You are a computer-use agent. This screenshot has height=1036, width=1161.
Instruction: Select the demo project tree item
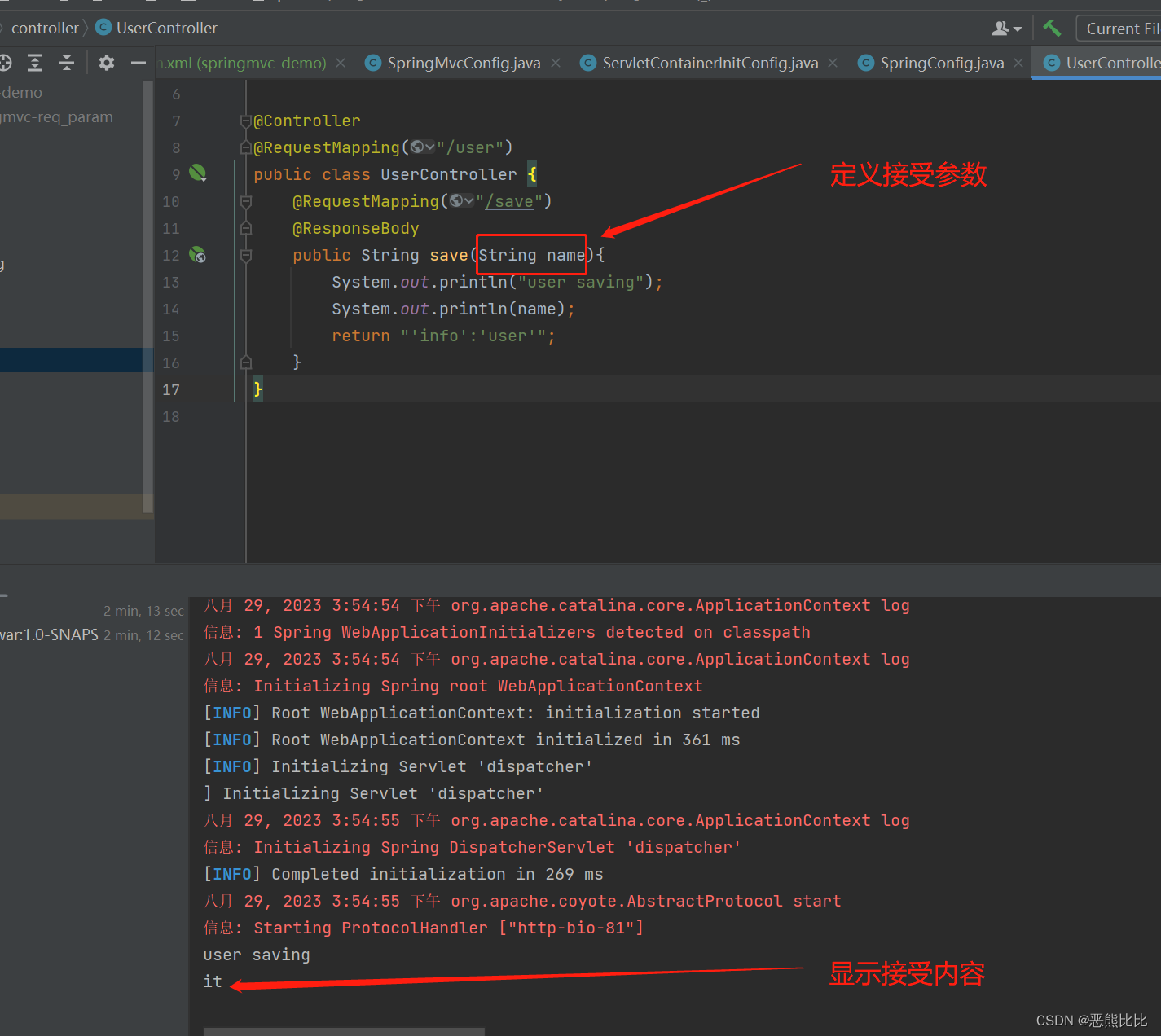tap(21, 93)
